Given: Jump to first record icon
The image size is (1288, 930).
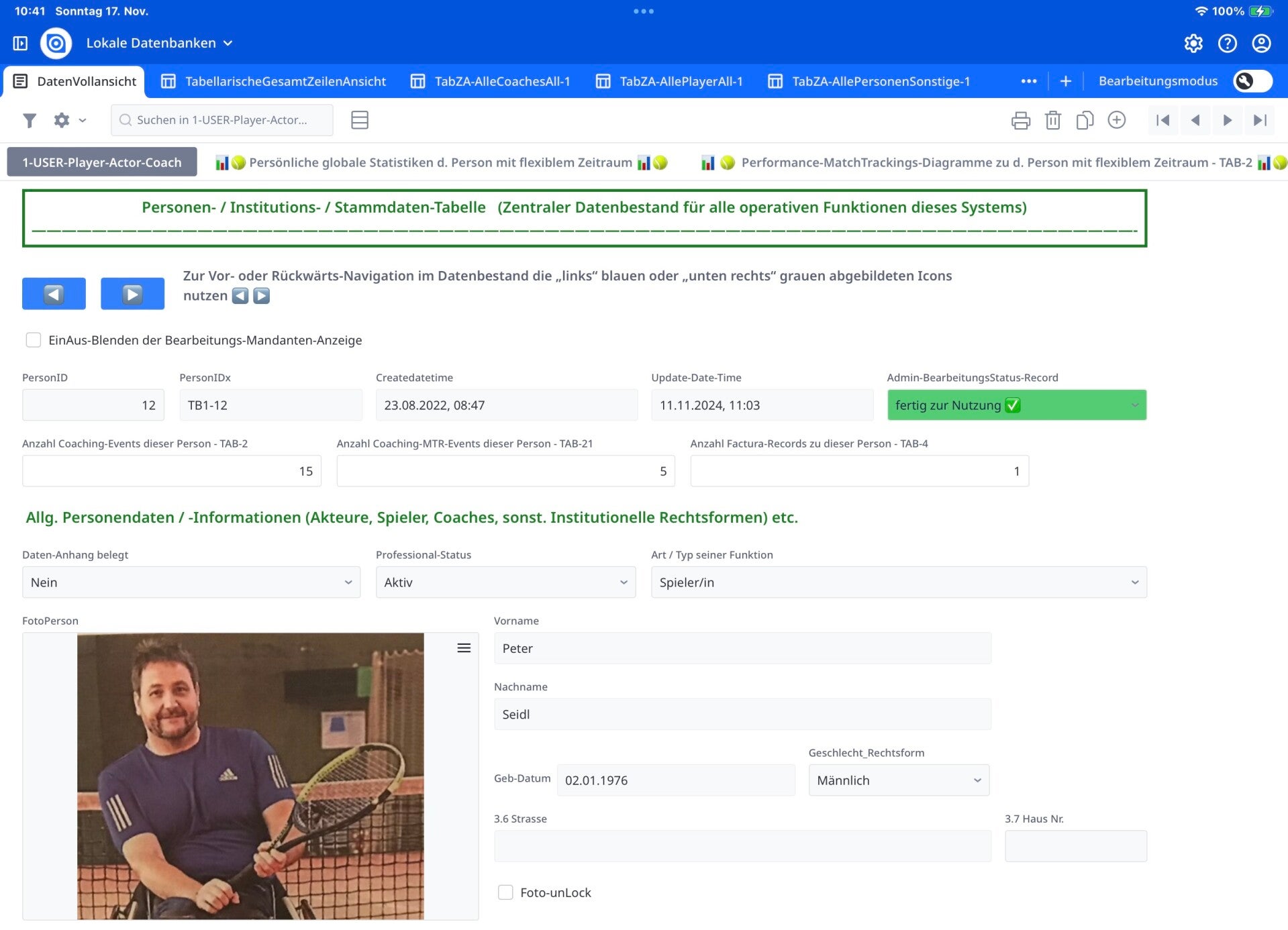Looking at the screenshot, I should [1162, 120].
